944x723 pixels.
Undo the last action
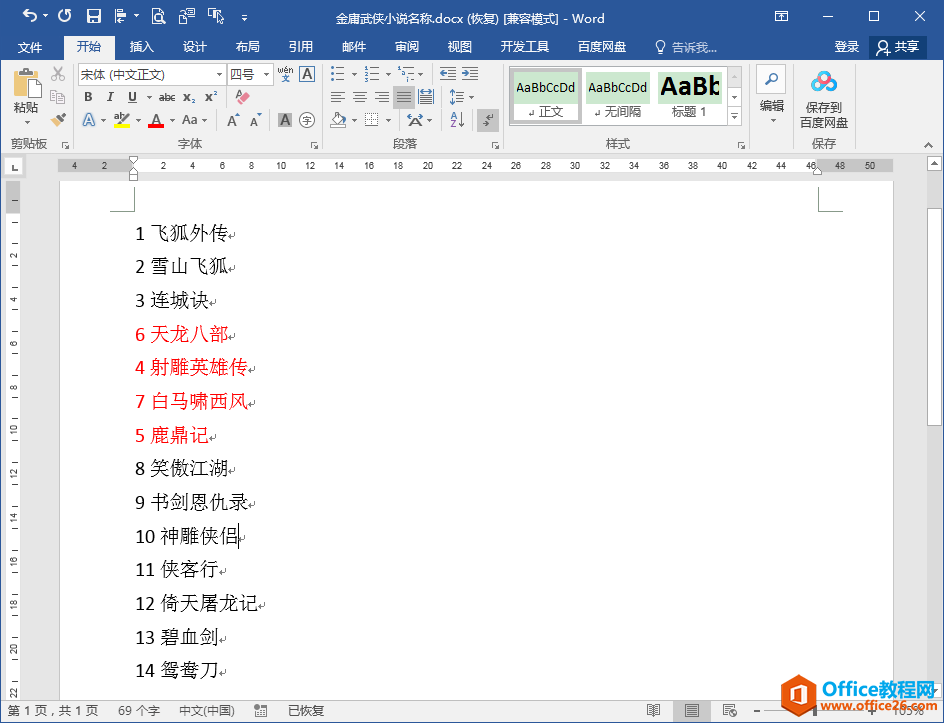click(30, 16)
